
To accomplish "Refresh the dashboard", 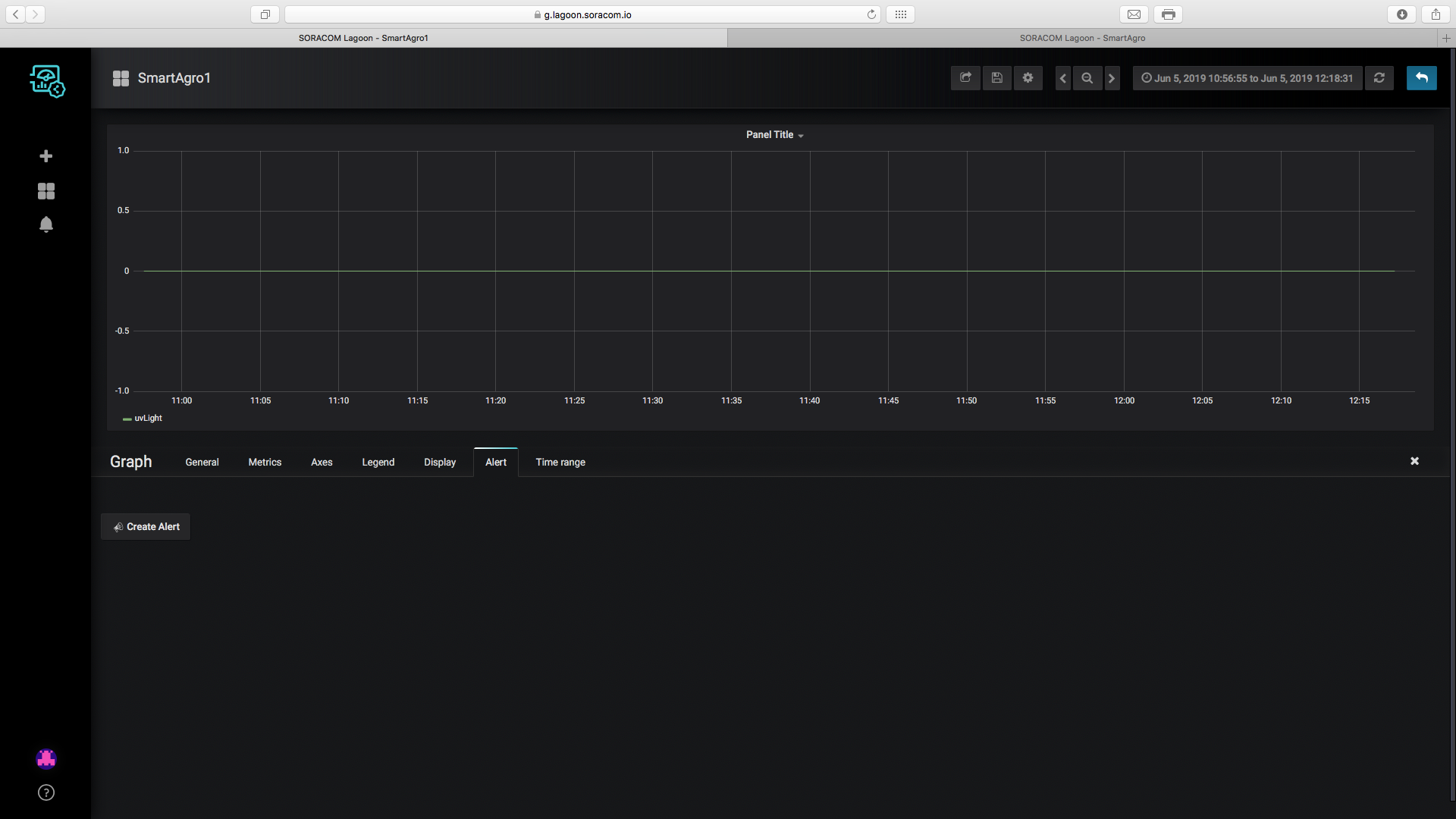I will (1379, 78).
